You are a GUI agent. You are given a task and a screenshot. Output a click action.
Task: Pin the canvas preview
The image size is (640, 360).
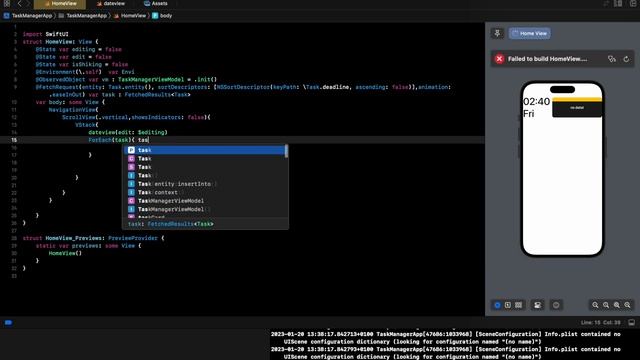[x=497, y=33]
